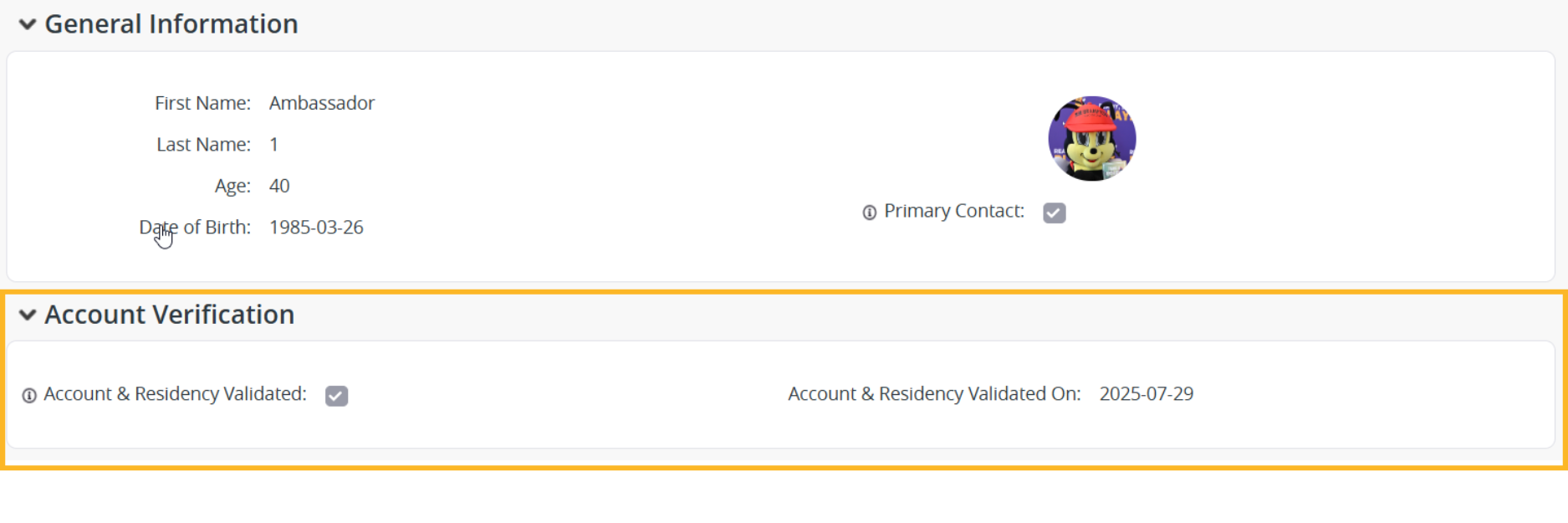The height and width of the screenshot is (523, 1568).
Task: Toggle the Primary Contact checkbox
Action: pyautogui.click(x=1054, y=213)
